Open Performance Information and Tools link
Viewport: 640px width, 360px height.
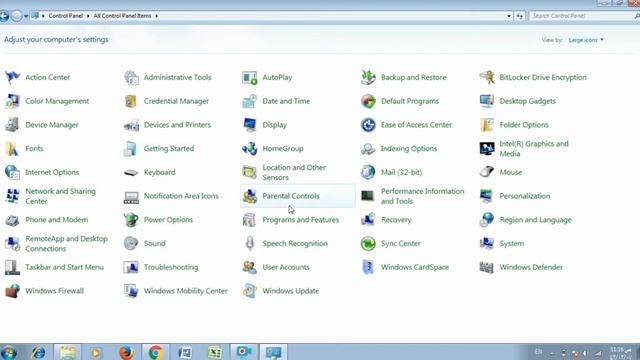[x=422, y=196]
